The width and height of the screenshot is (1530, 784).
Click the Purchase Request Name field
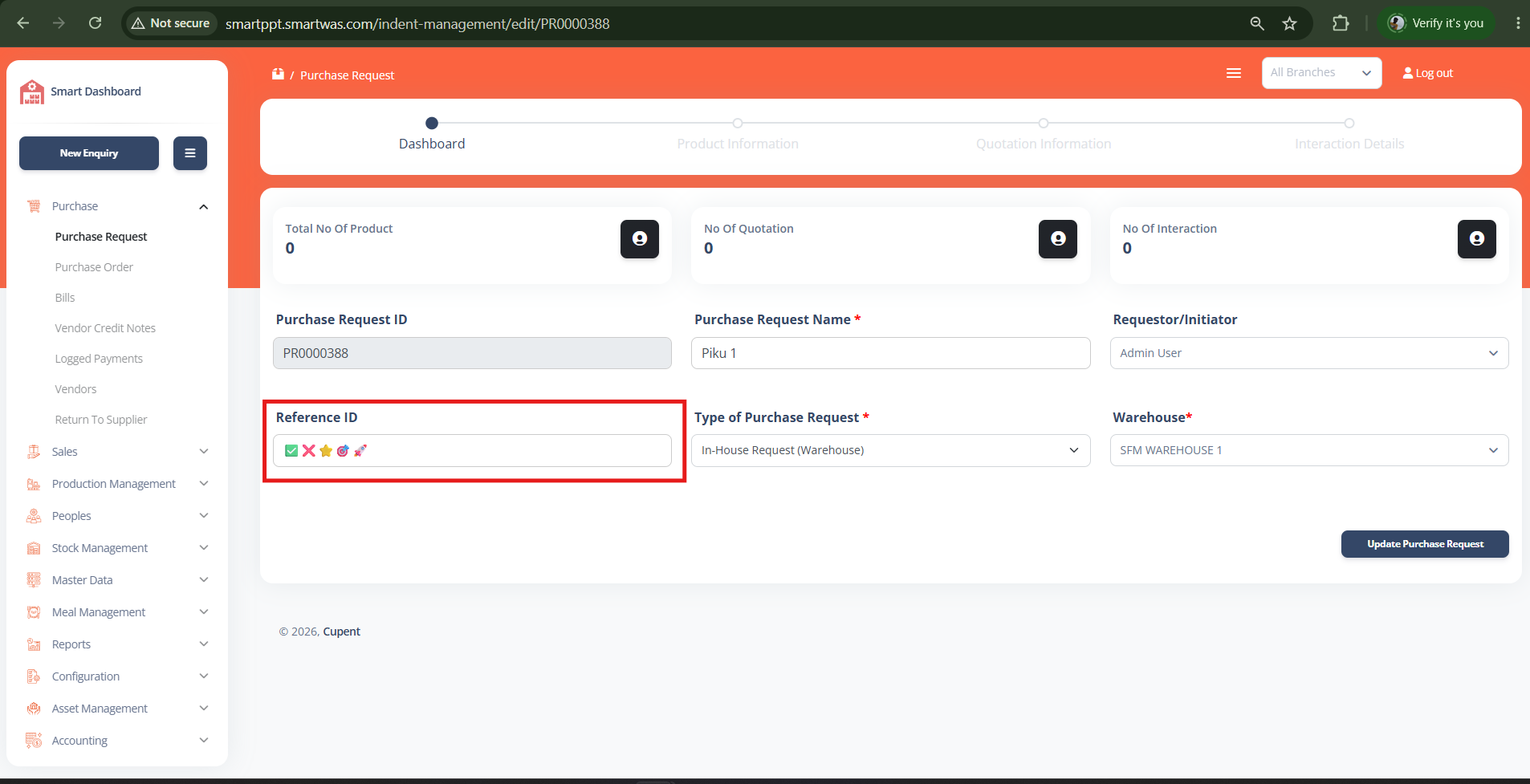[890, 353]
